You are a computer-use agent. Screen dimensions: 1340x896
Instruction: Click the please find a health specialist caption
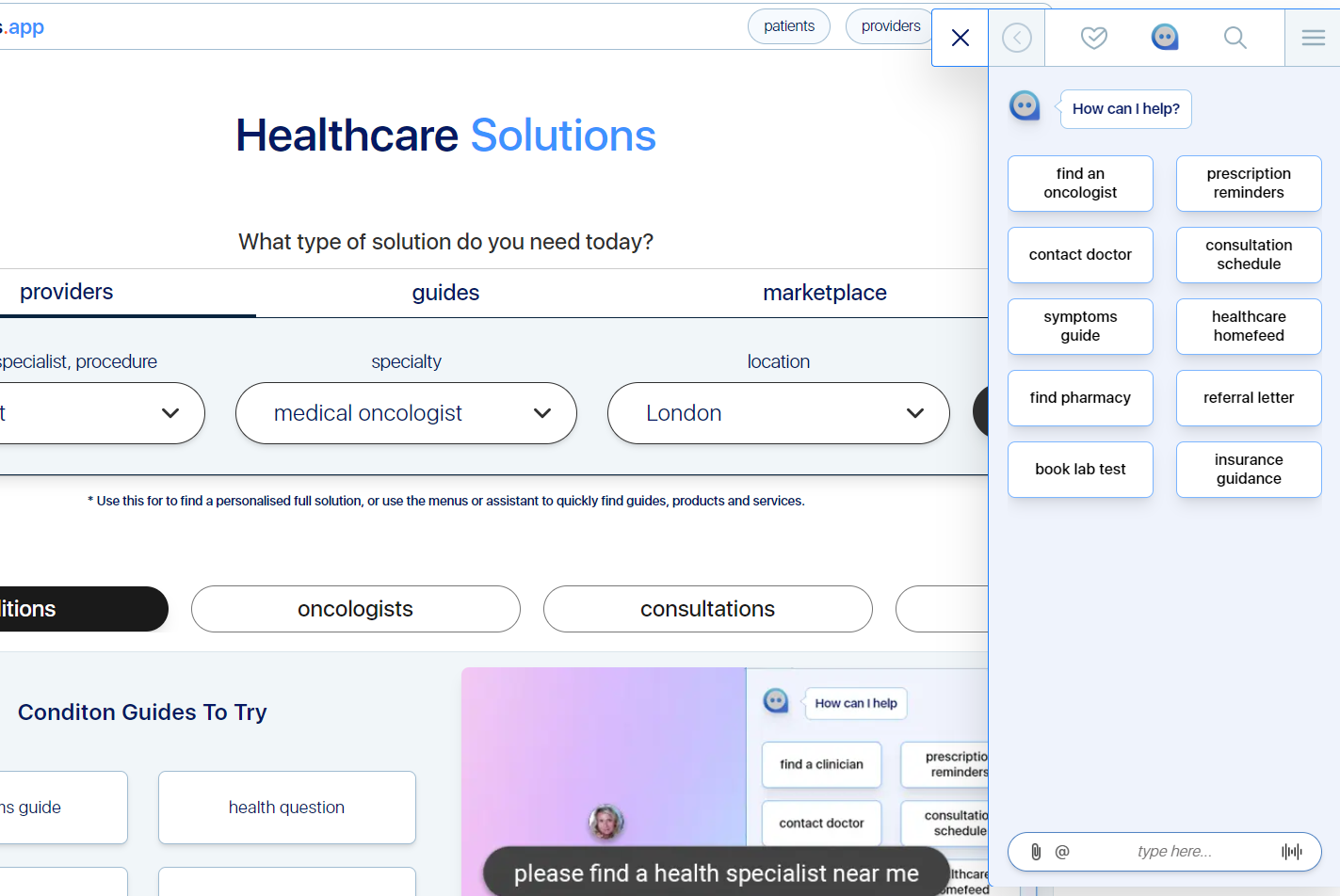click(717, 873)
